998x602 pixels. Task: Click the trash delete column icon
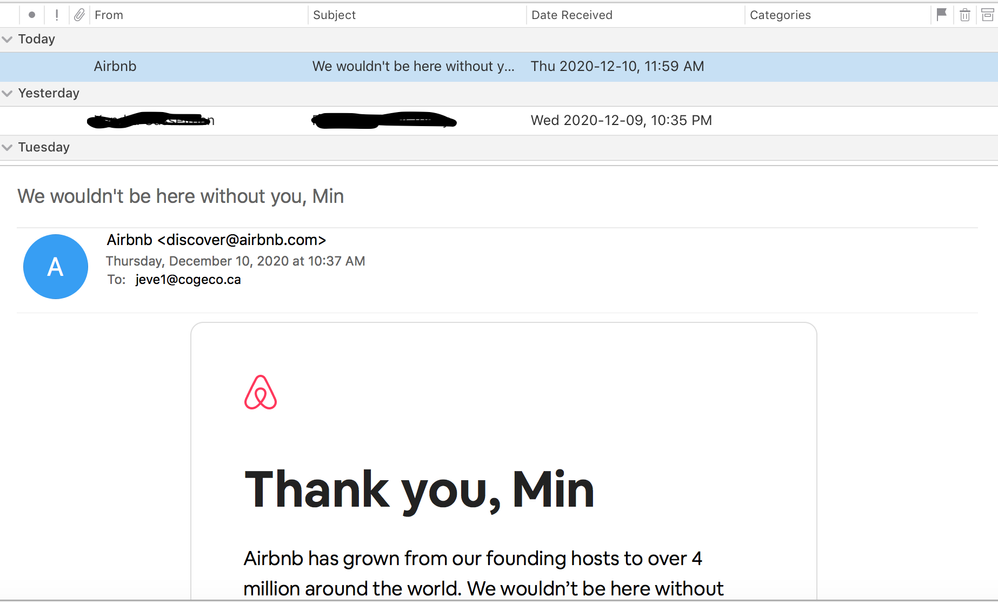(965, 15)
